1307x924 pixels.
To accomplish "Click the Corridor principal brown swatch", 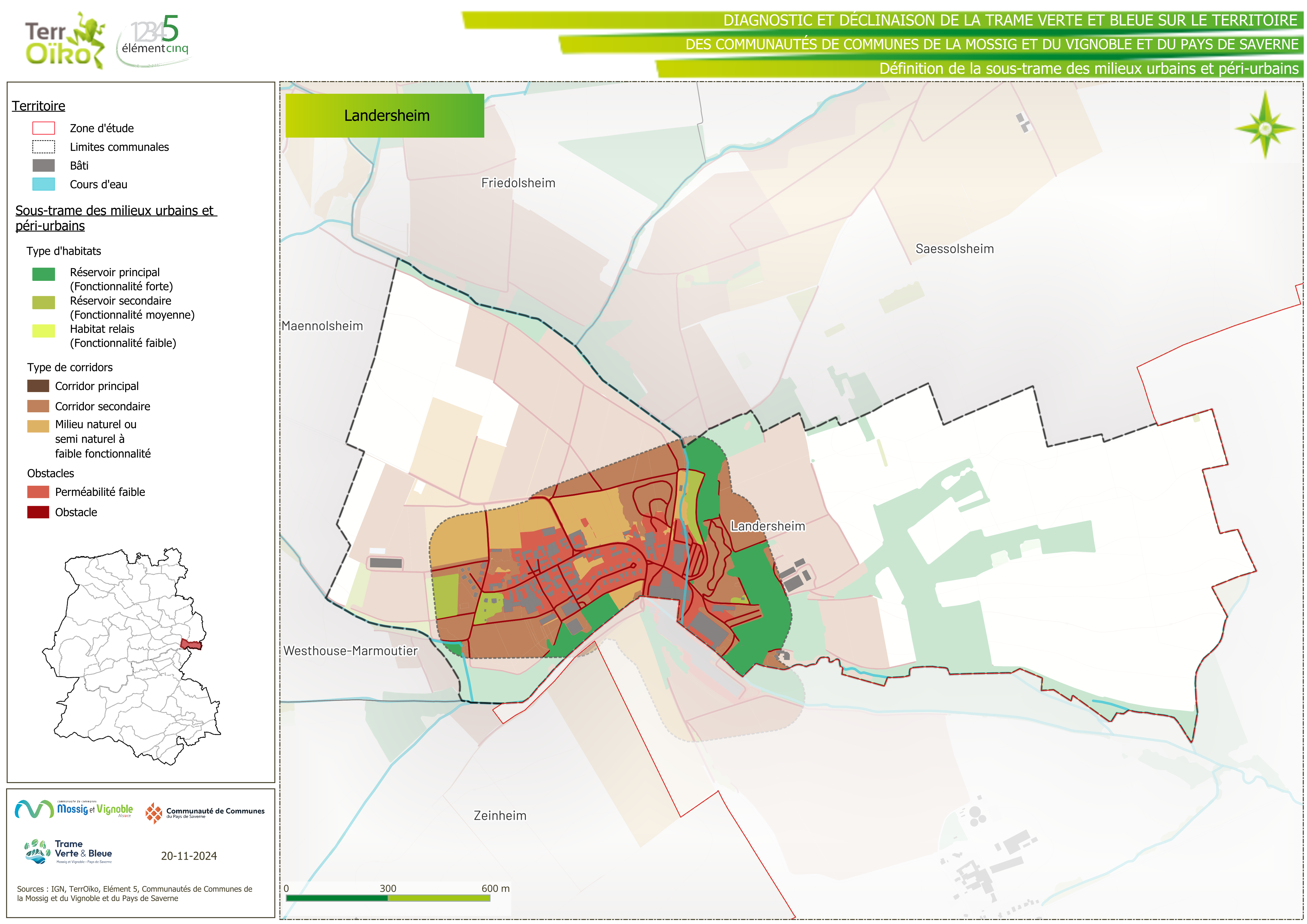I will [x=38, y=386].
